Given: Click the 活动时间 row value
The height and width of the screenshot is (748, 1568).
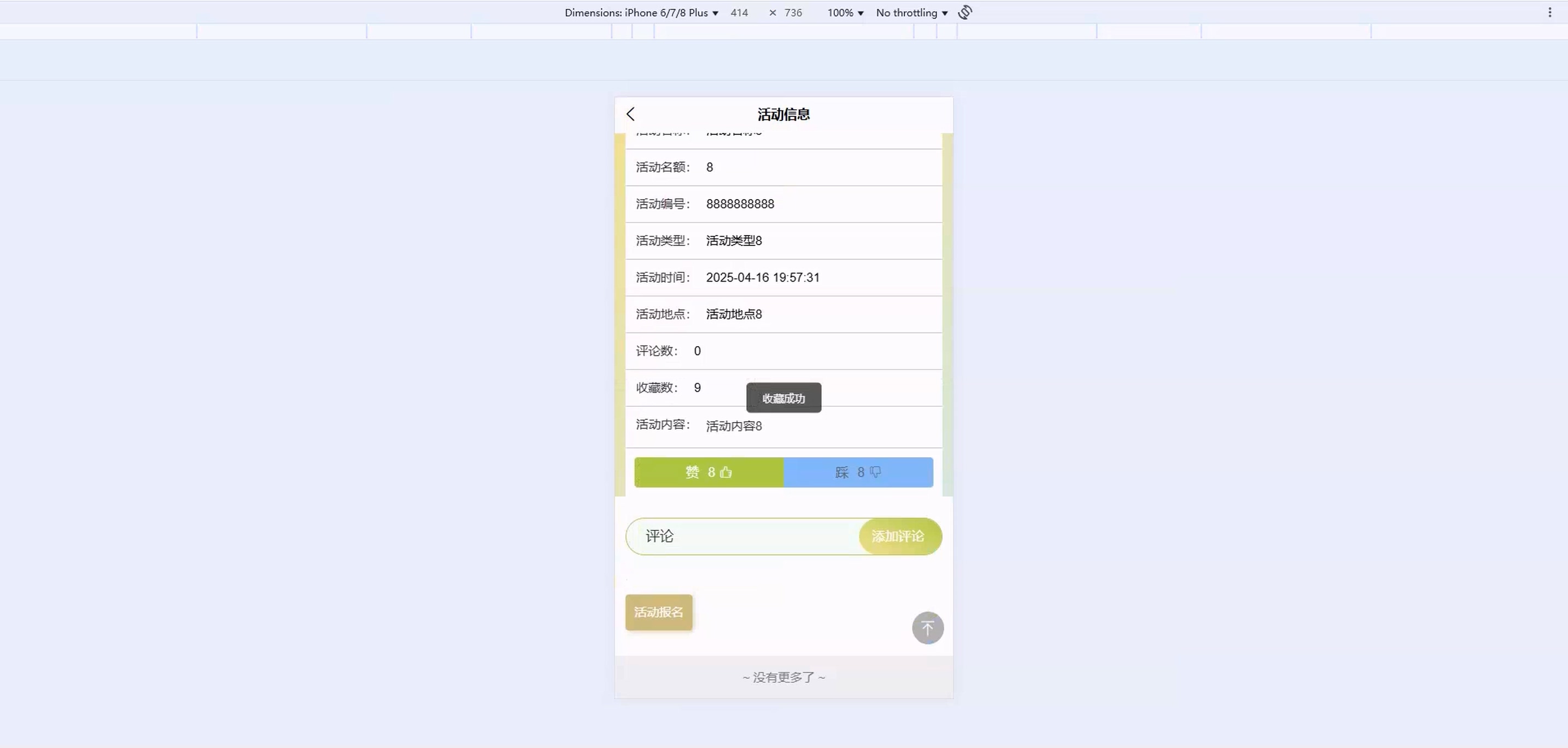Looking at the screenshot, I should [x=762, y=278].
